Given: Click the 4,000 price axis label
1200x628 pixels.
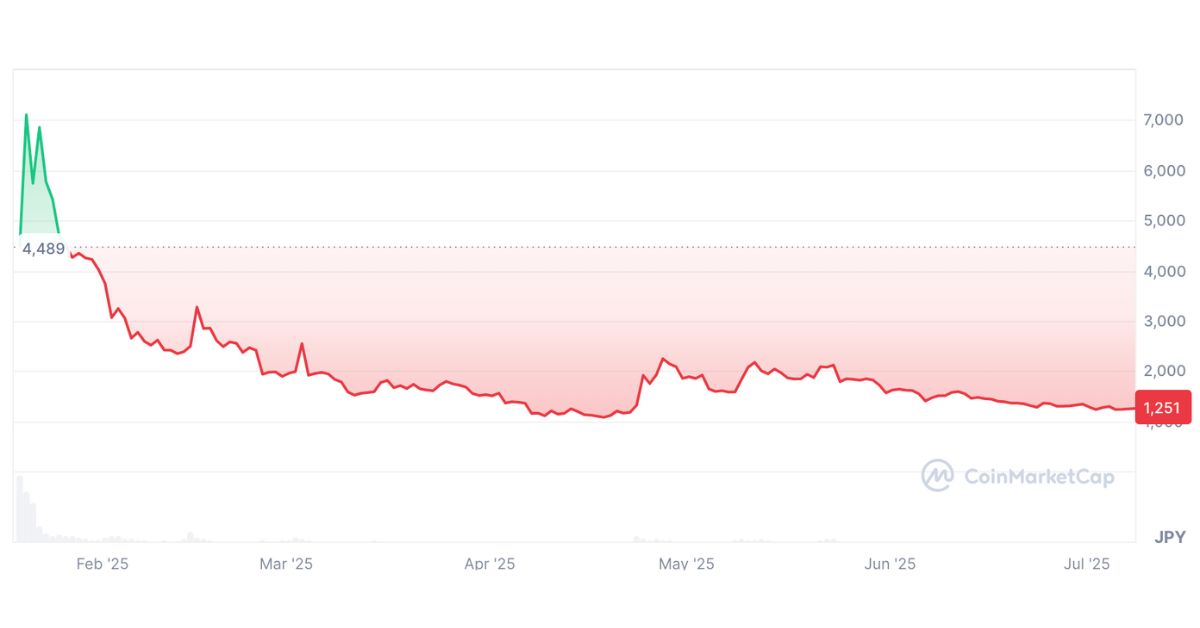Looking at the screenshot, I should [1164, 272].
